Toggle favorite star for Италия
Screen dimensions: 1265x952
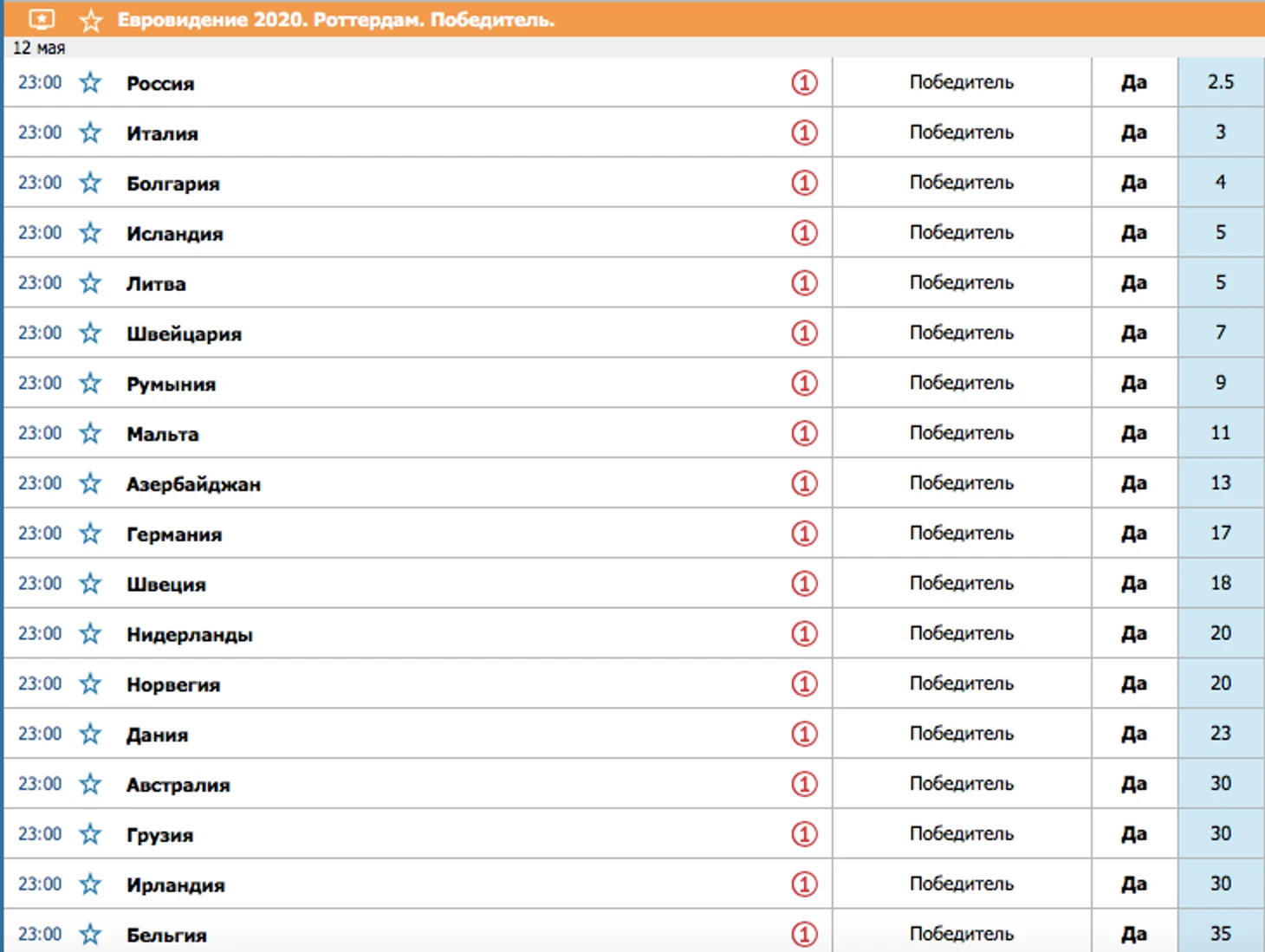pos(90,133)
